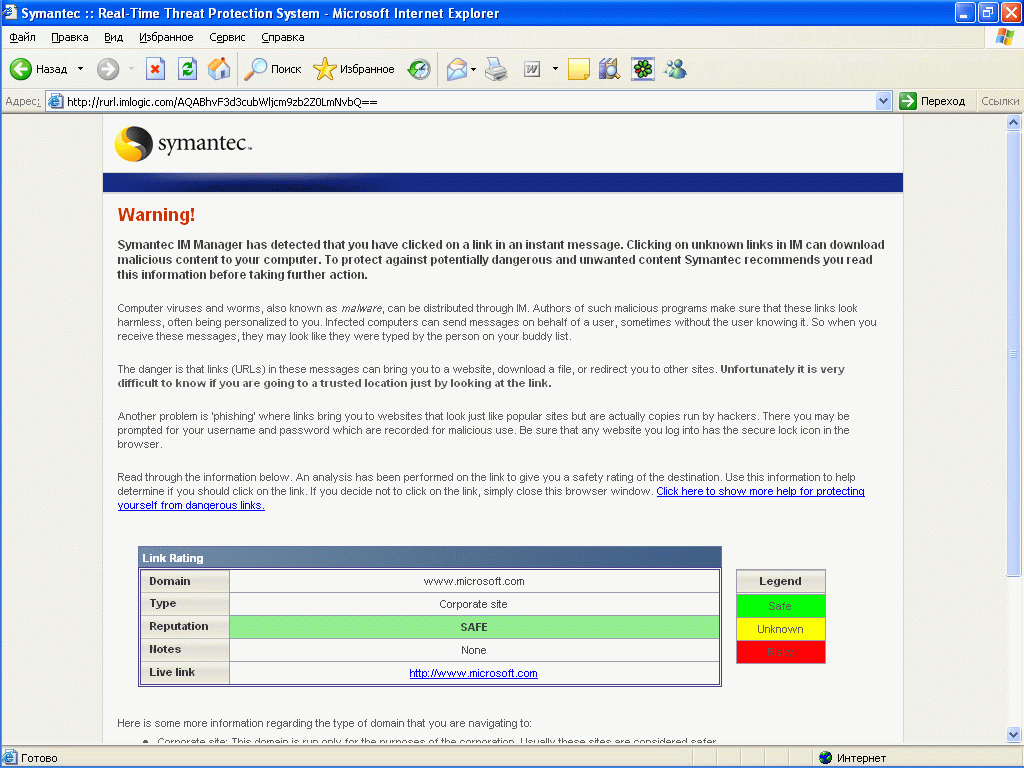
Task: Go back with the Назад button
Action: click(x=39, y=69)
